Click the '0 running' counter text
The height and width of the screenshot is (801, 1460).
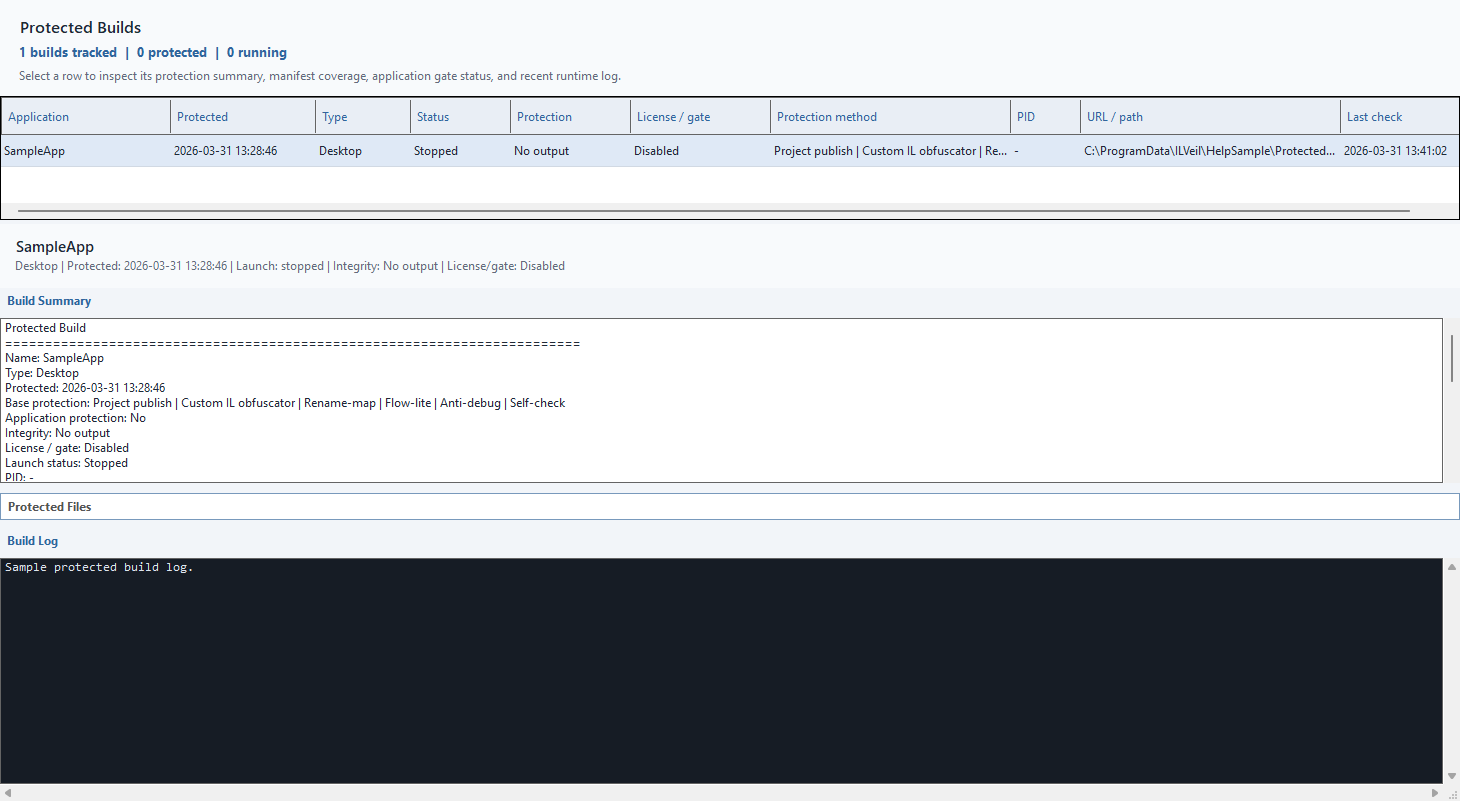(256, 53)
